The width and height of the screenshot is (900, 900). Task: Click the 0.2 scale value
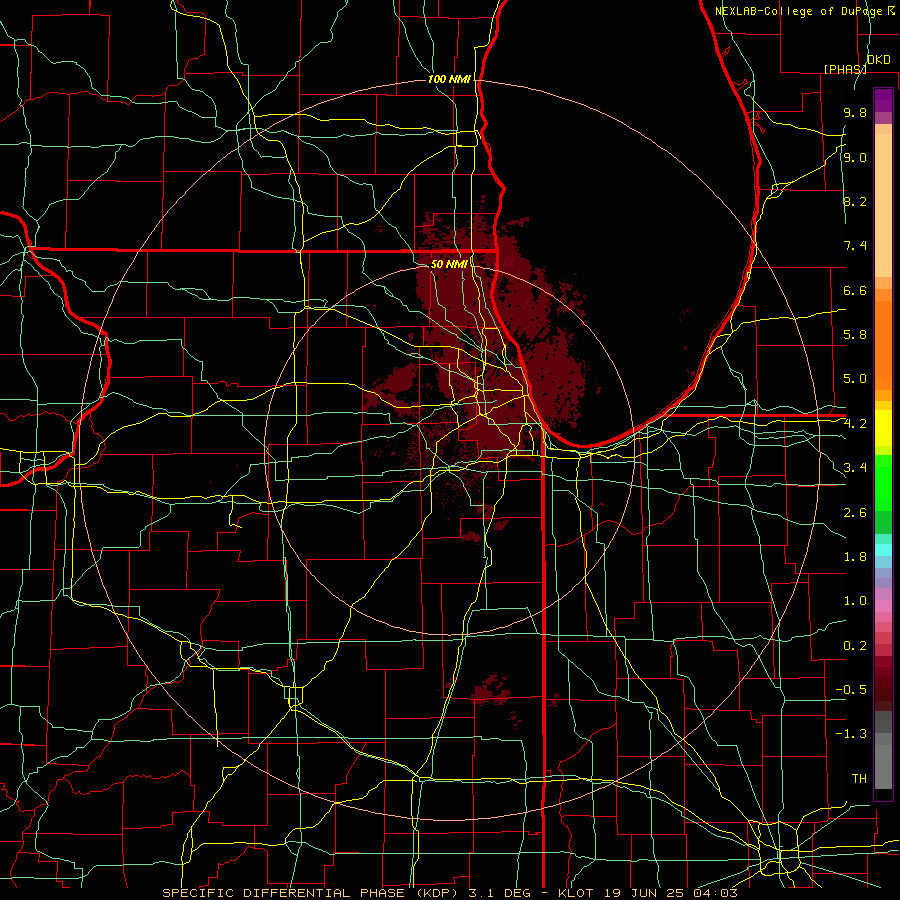click(x=855, y=646)
